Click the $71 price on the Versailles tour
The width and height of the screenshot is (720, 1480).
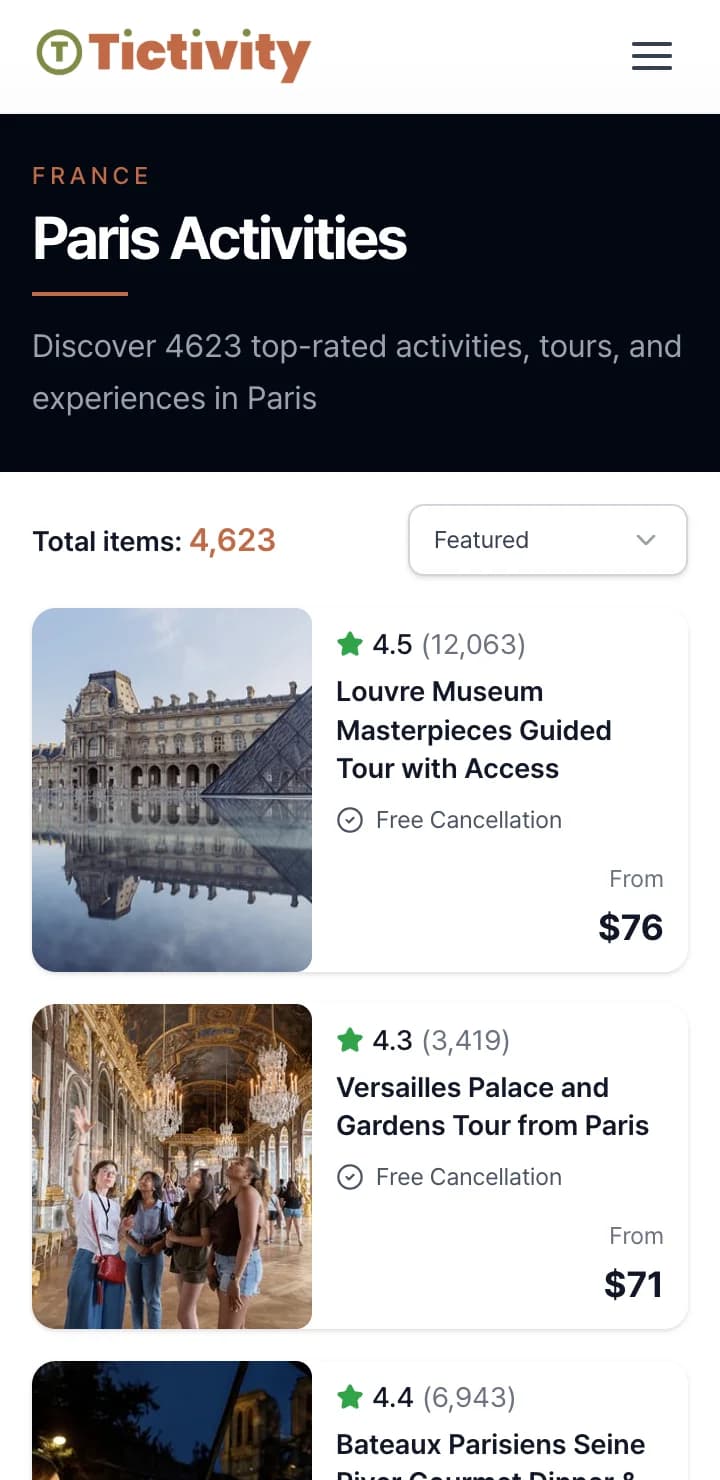pos(633,1284)
